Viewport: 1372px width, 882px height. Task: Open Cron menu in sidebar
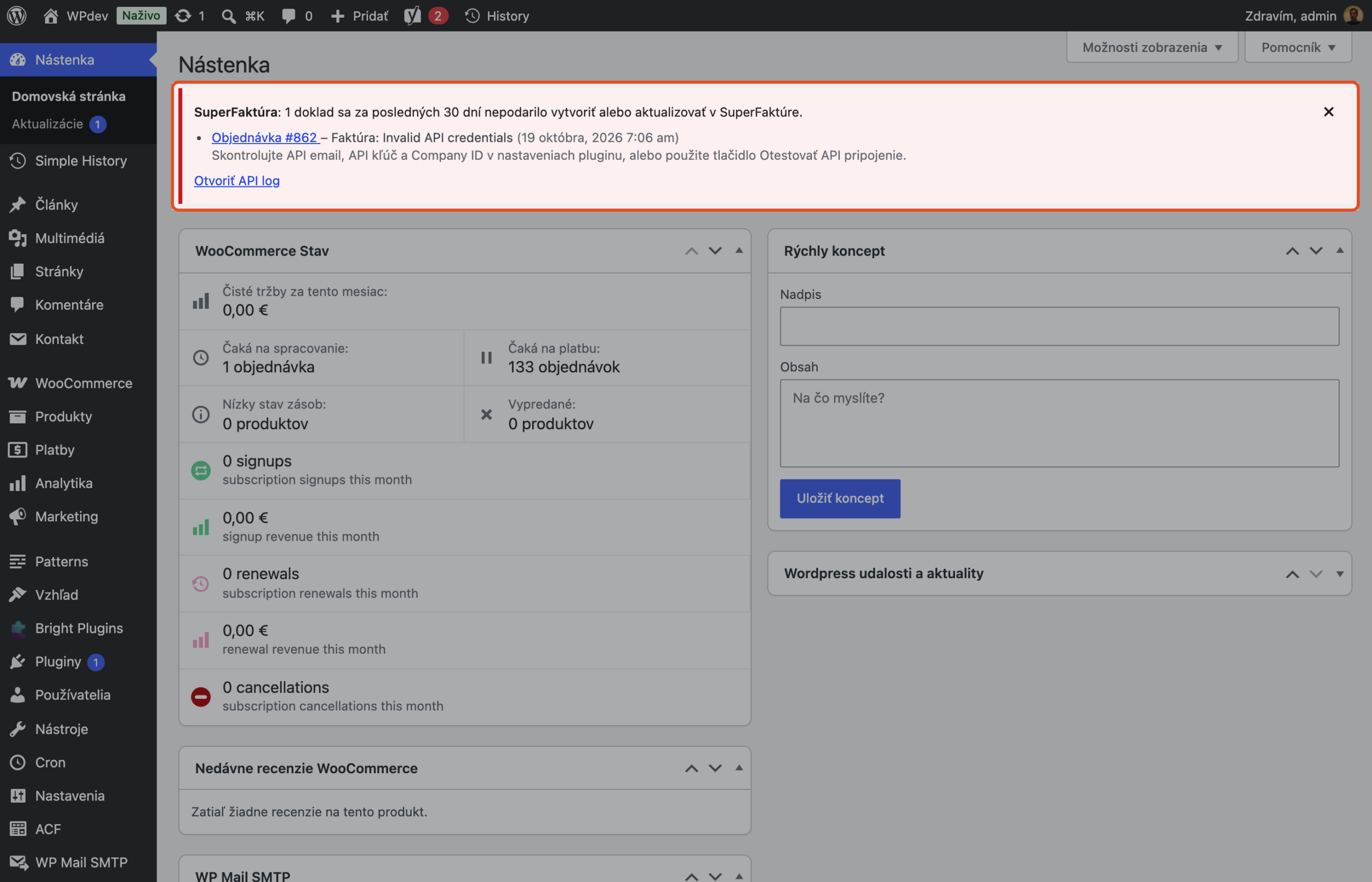78,763
